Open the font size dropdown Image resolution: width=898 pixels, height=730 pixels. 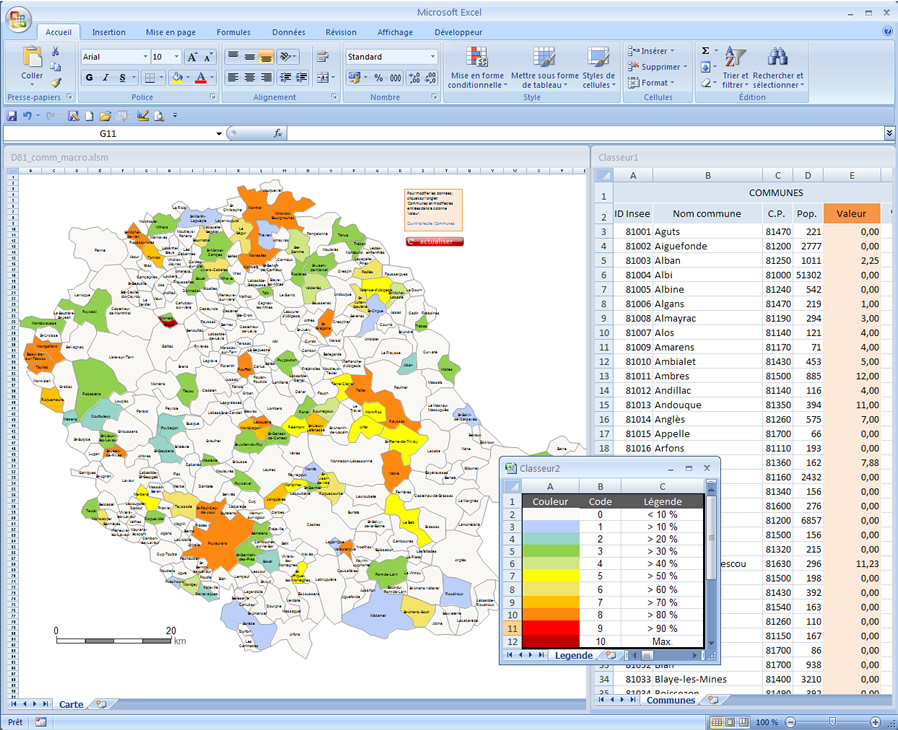[176, 57]
